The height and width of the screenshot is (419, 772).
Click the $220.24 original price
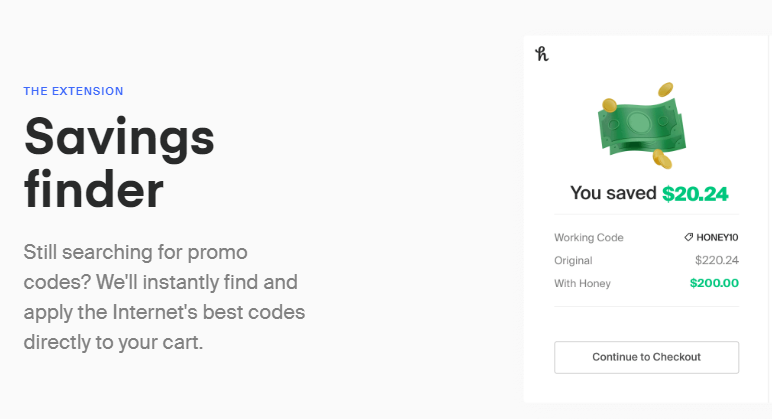(x=717, y=260)
